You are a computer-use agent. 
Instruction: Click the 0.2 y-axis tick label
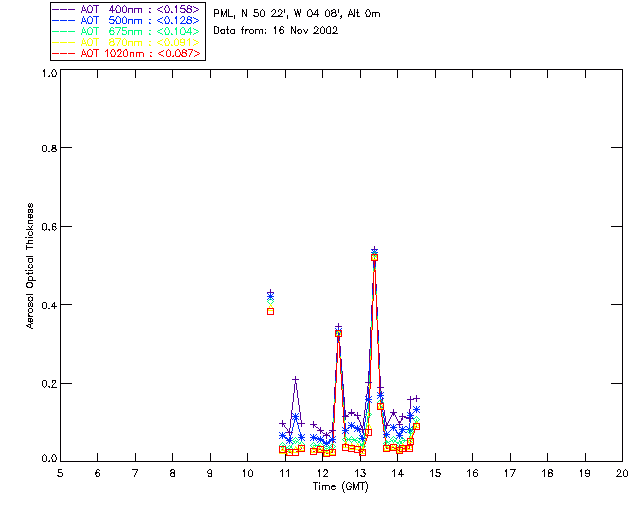(x=49, y=384)
